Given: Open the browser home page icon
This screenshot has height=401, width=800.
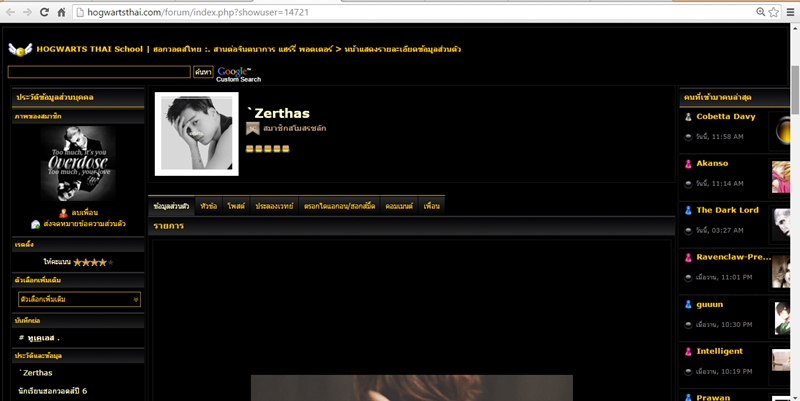Looking at the screenshot, I should coord(61,12).
